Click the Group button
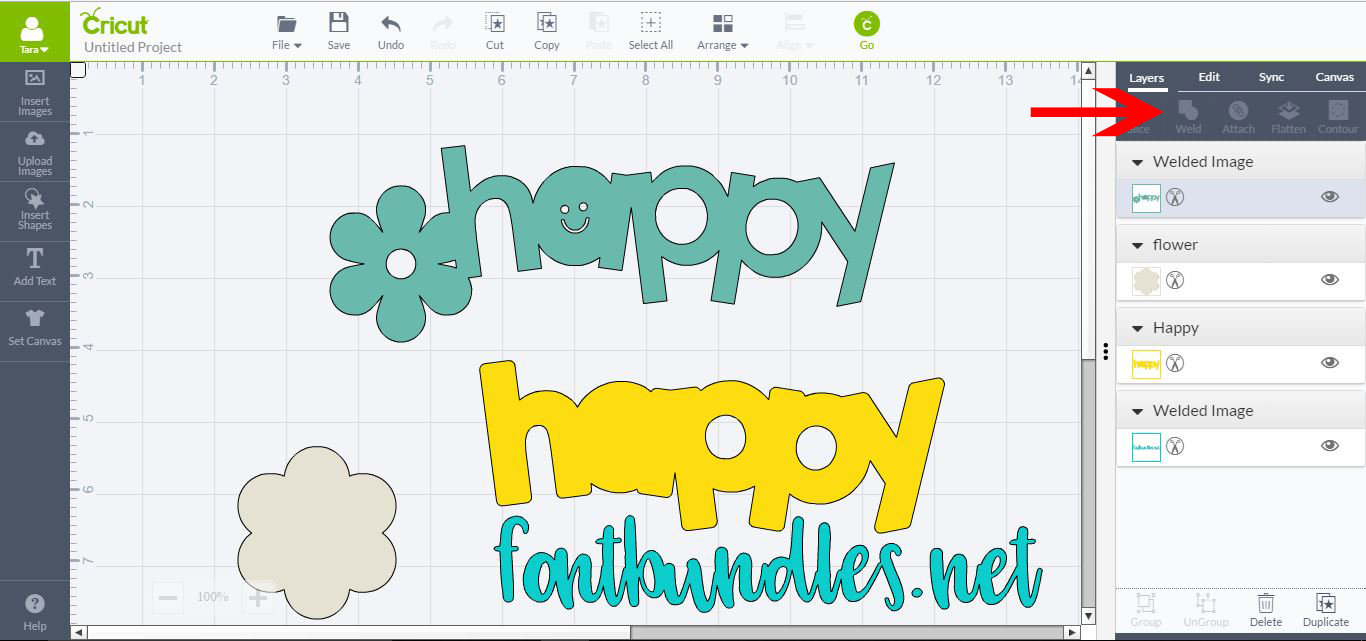 [x=1146, y=610]
